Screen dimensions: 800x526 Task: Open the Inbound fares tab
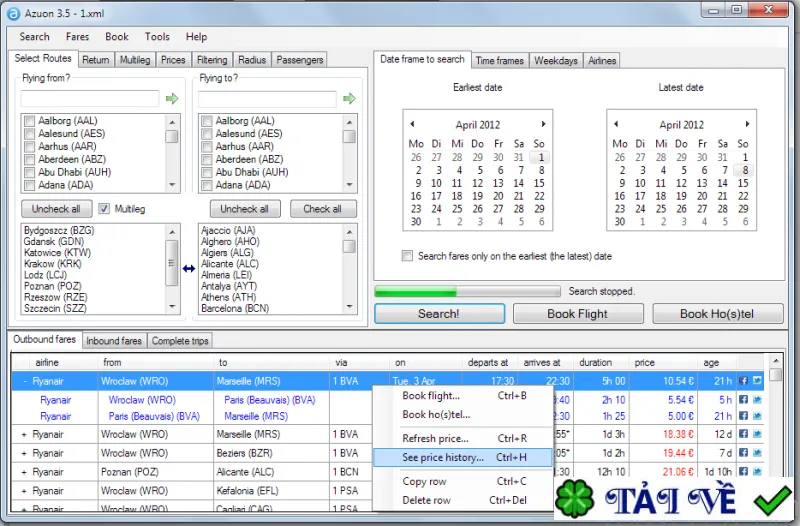pyautogui.click(x=114, y=341)
